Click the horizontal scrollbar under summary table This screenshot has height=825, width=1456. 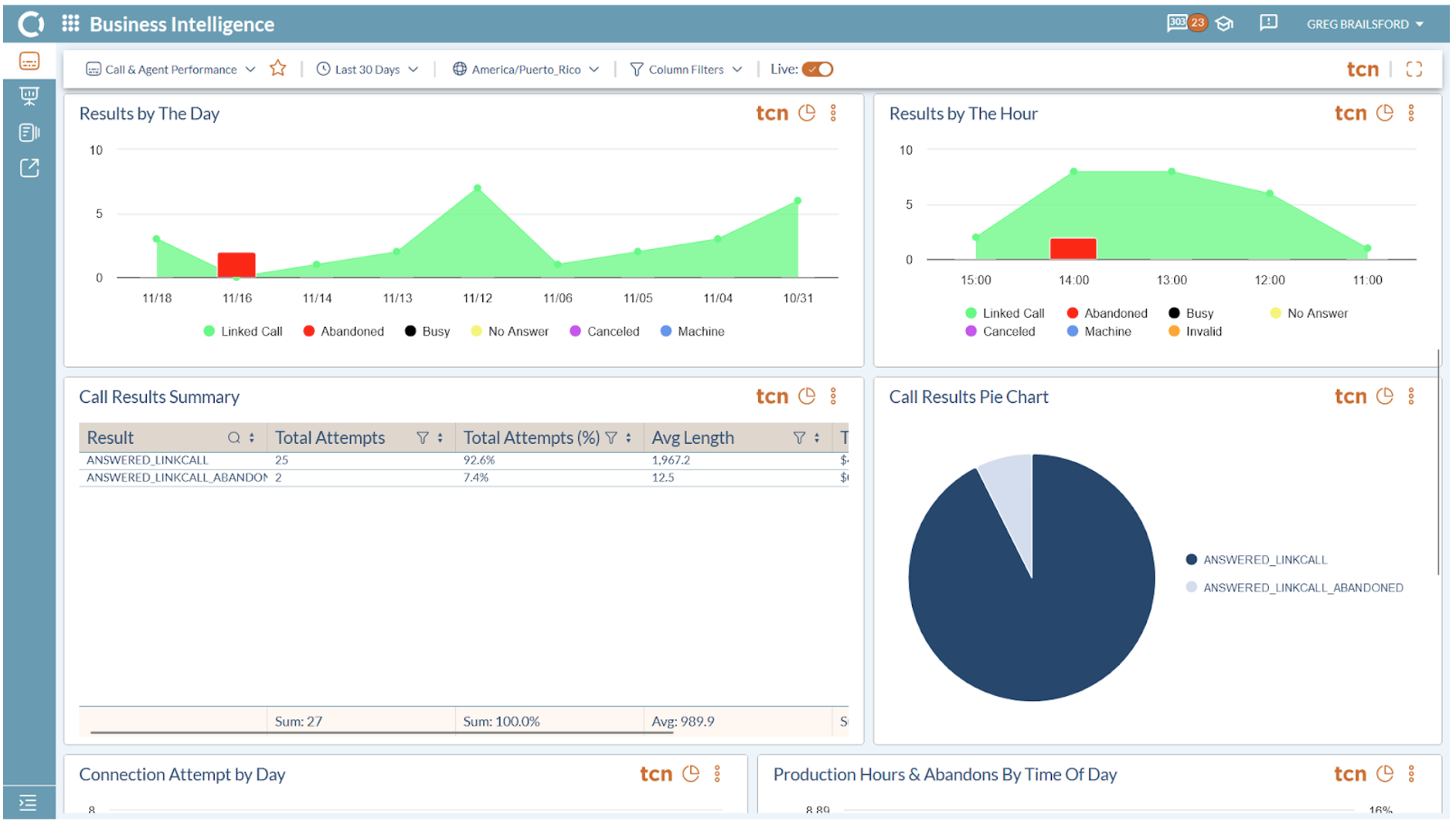coord(382,731)
